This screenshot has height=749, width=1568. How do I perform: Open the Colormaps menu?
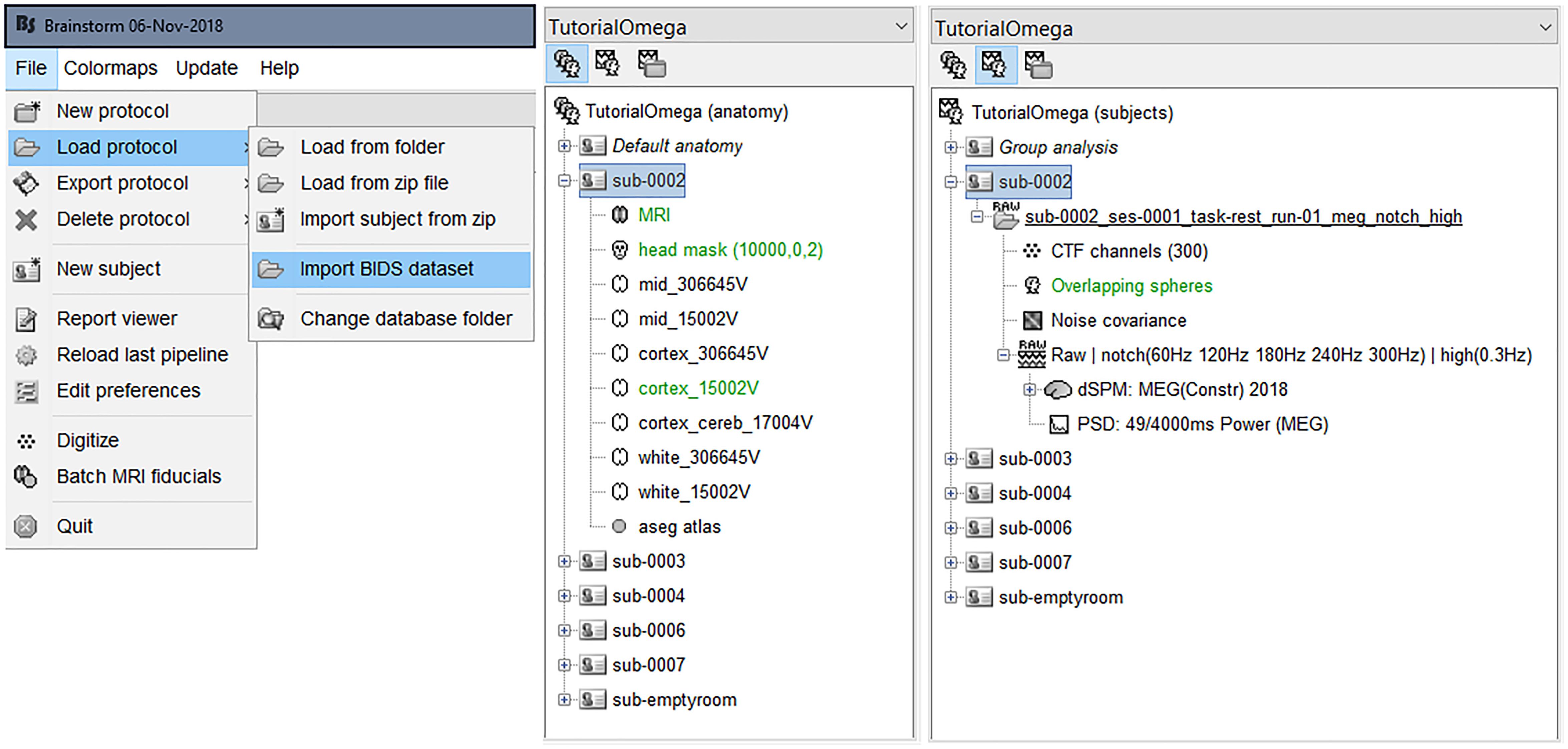[x=110, y=68]
